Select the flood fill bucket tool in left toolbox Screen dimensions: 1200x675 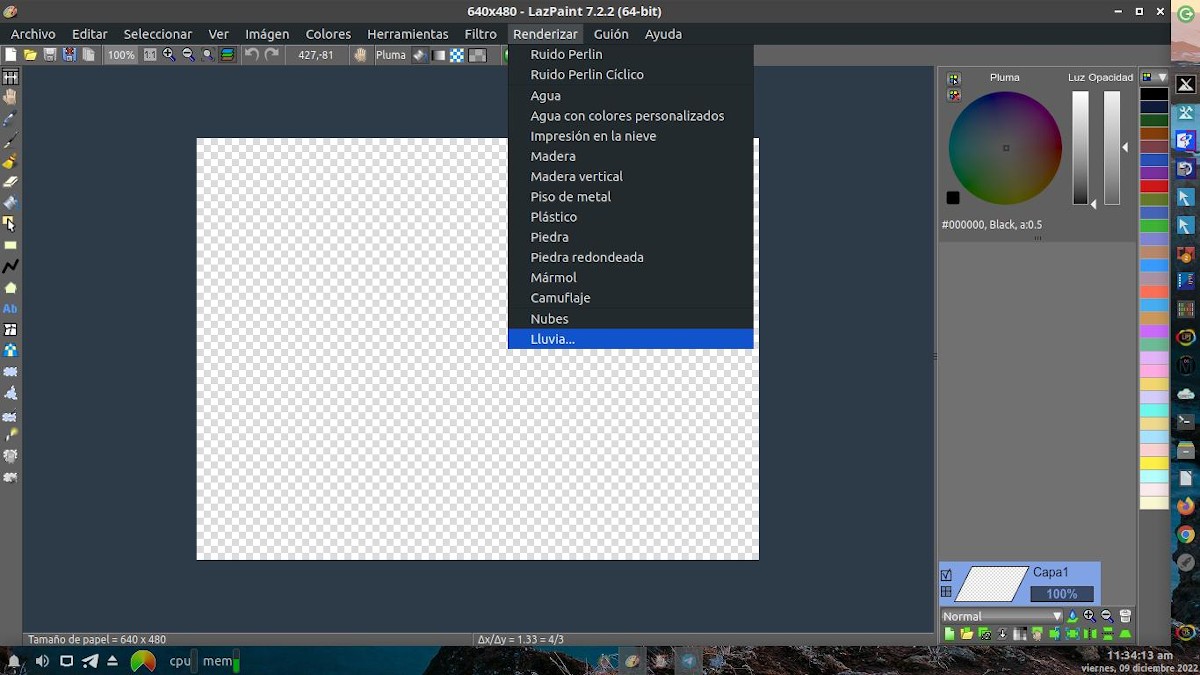(x=10, y=203)
